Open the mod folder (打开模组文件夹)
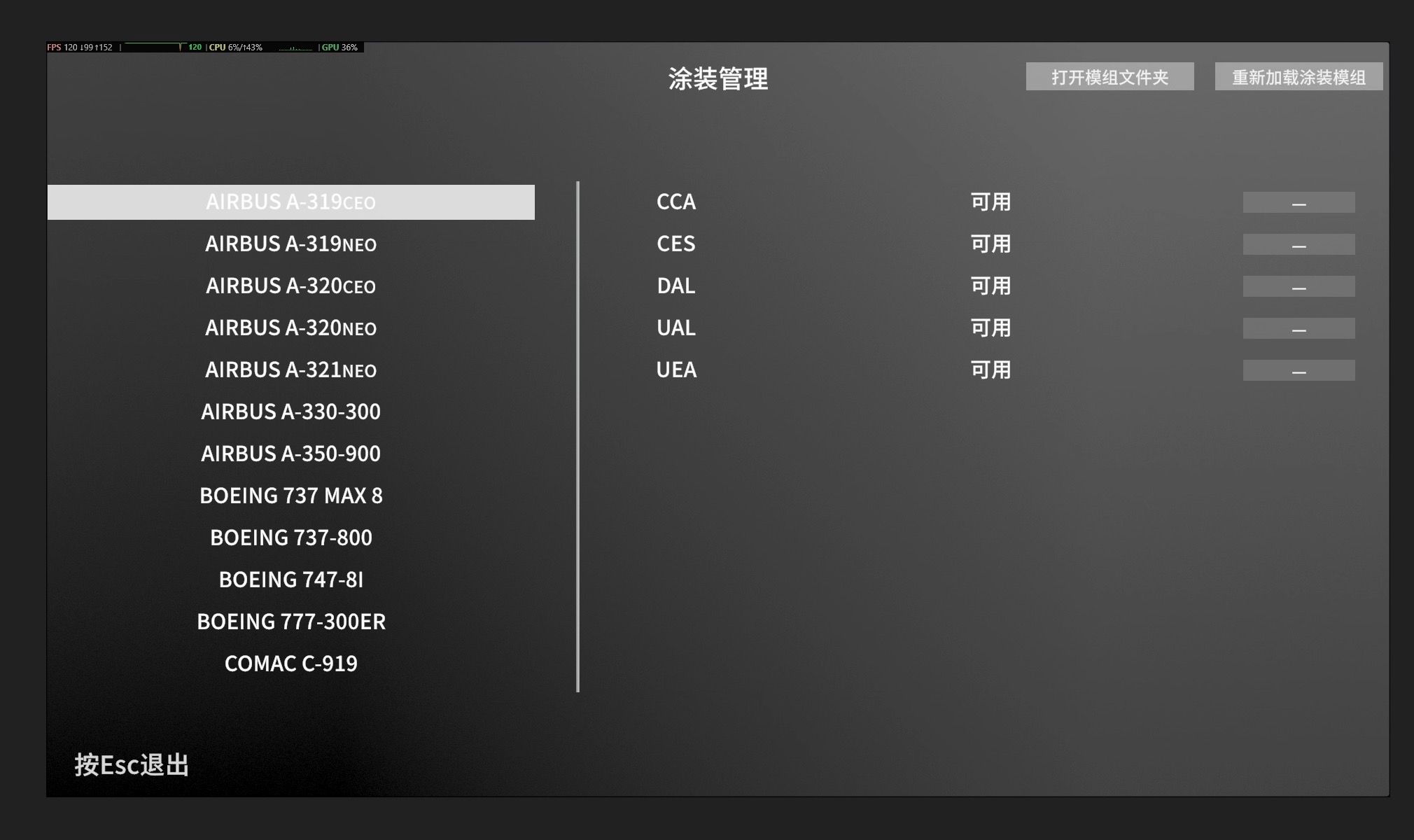Image resolution: width=1414 pixels, height=840 pixels. point(1109,76)
